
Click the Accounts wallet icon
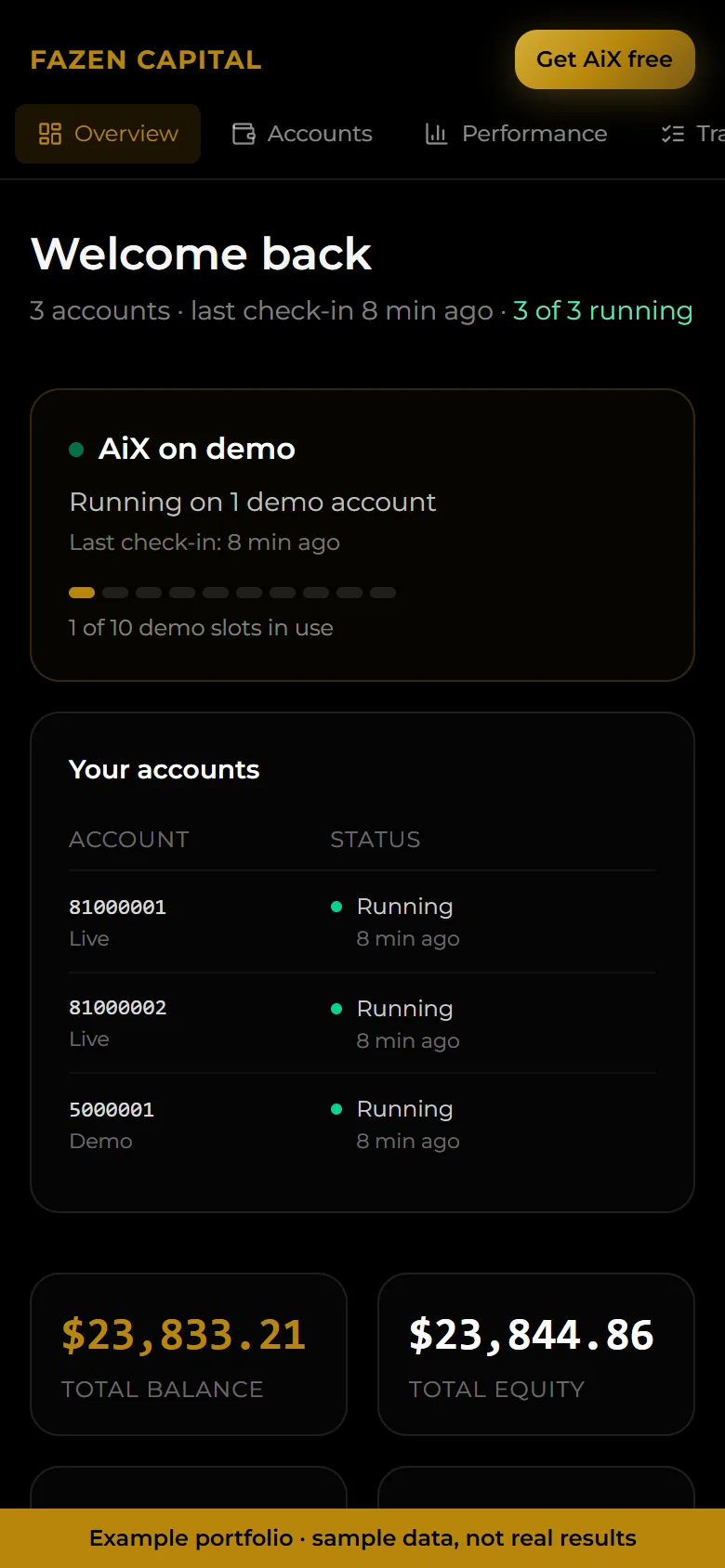tap(244, 134)
